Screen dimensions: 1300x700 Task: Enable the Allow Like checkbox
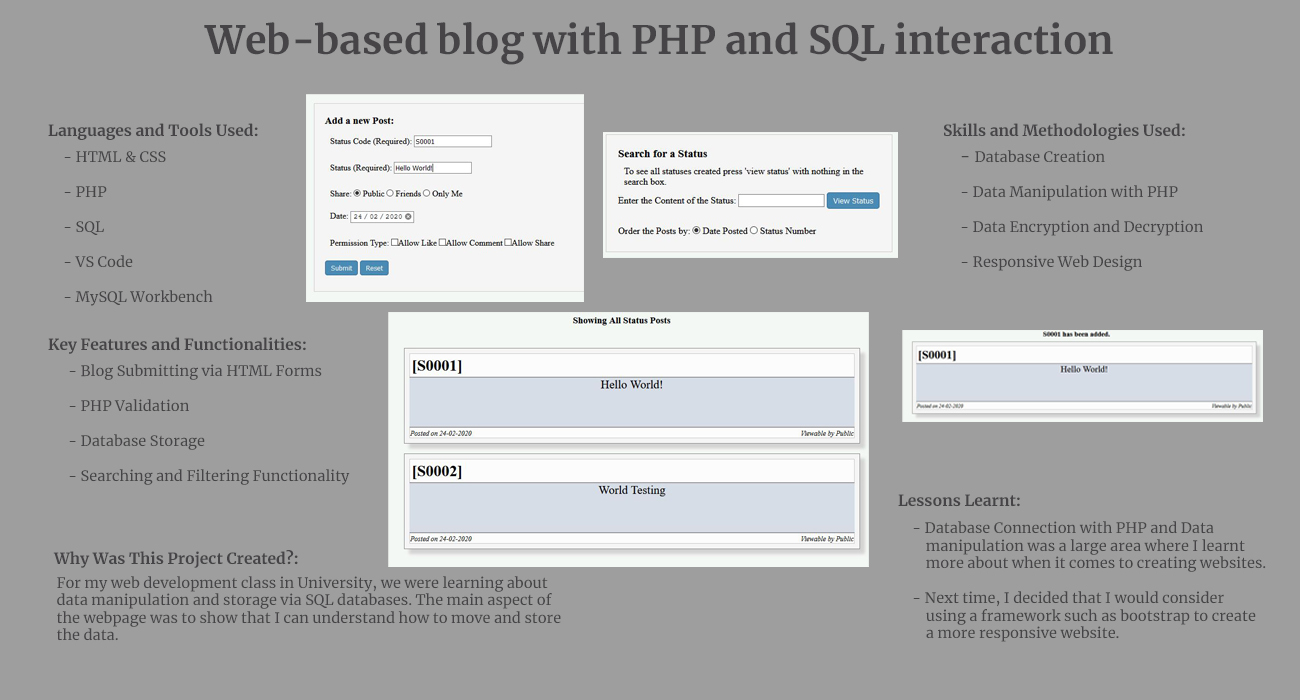tap(395, 242)
